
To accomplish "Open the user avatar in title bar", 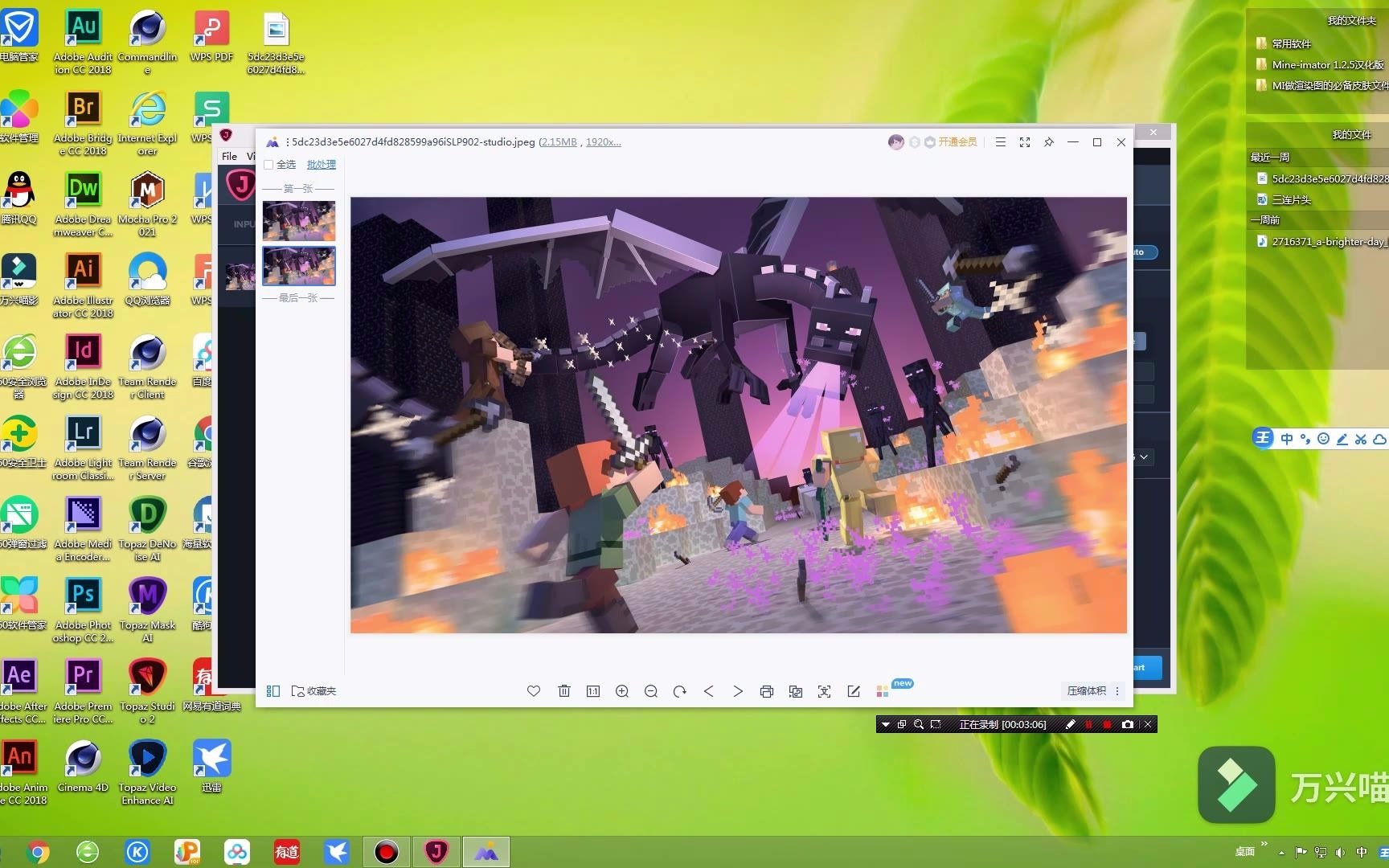I will [895, 142].
